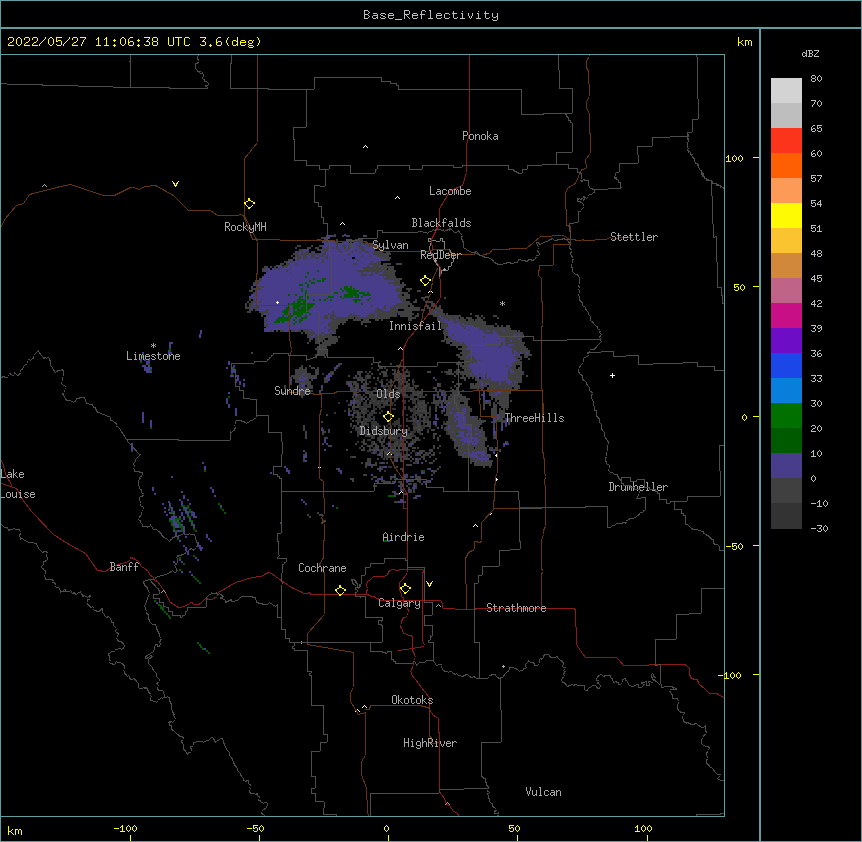Image resolution: width=862 pixels, height=842 pixels.
Task: Select the RockyMH label
Action: (x=245, y=227)
